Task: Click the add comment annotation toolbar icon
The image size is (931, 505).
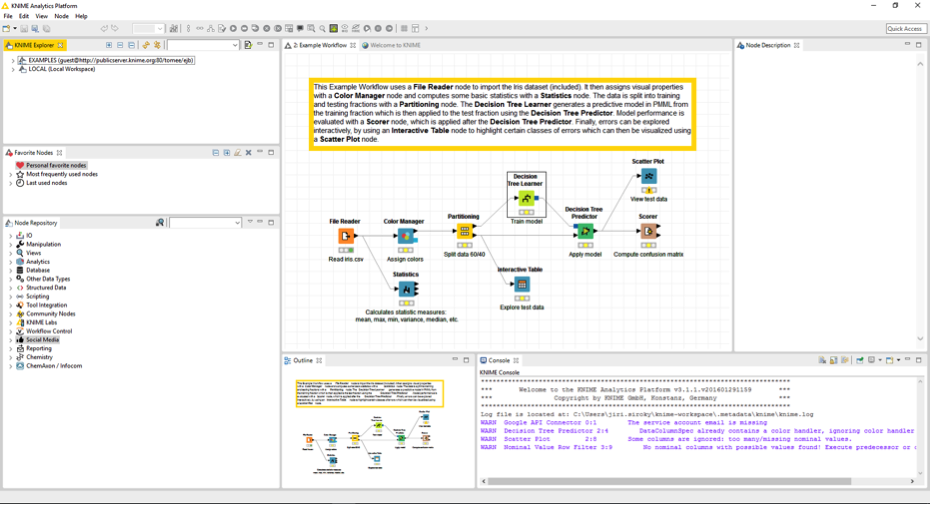Action: click(x=300, y=28)
